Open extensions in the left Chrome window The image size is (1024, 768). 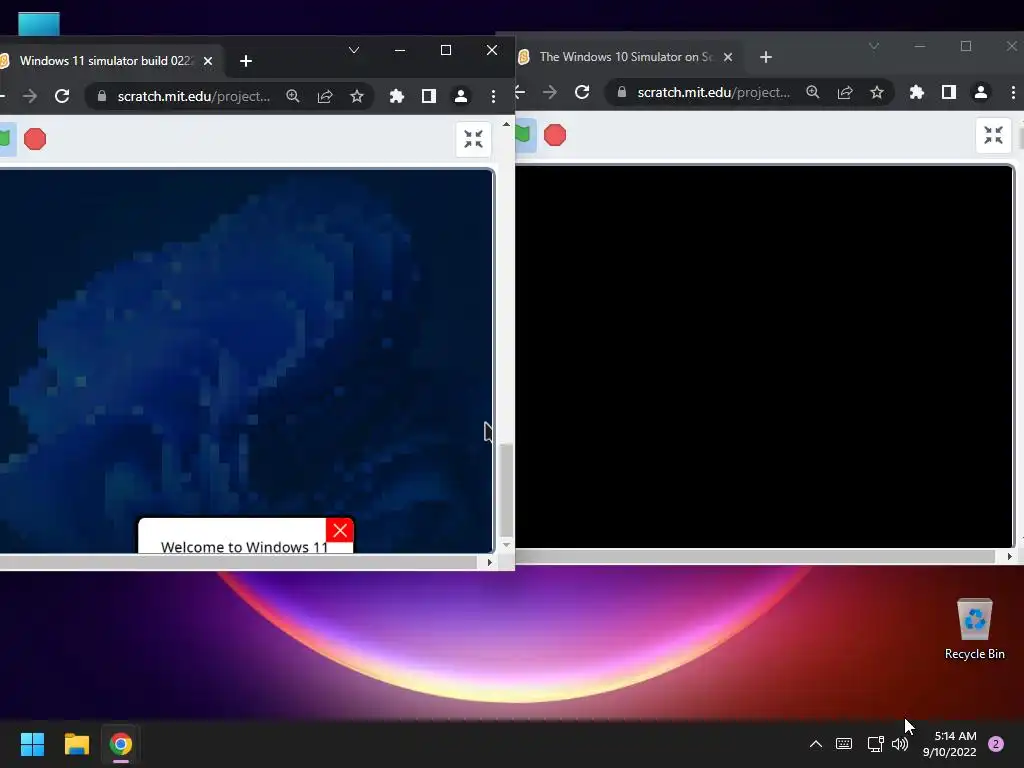(x=396, y=97)
